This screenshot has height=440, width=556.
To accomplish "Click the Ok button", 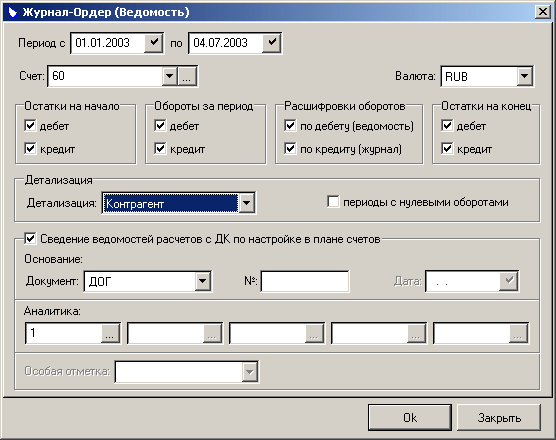I will (x=410, y=418).
